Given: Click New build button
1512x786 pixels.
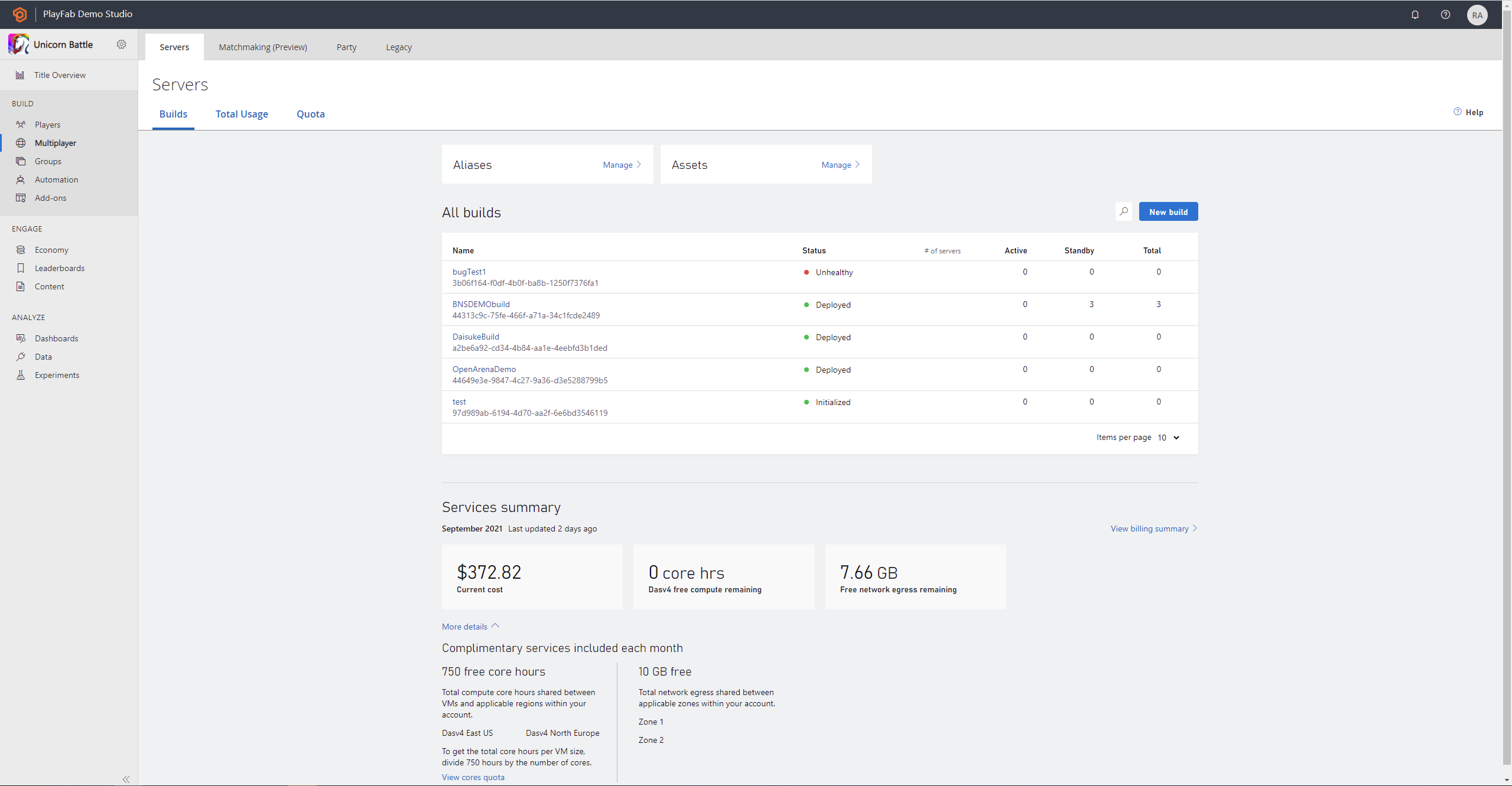Looking at the screenshot, I should coord(1168,212).
